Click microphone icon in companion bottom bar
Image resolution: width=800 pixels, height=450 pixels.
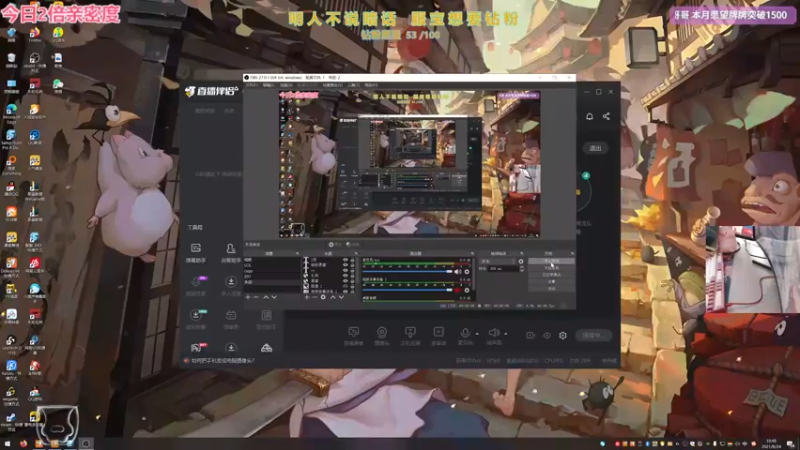[465, 333]
